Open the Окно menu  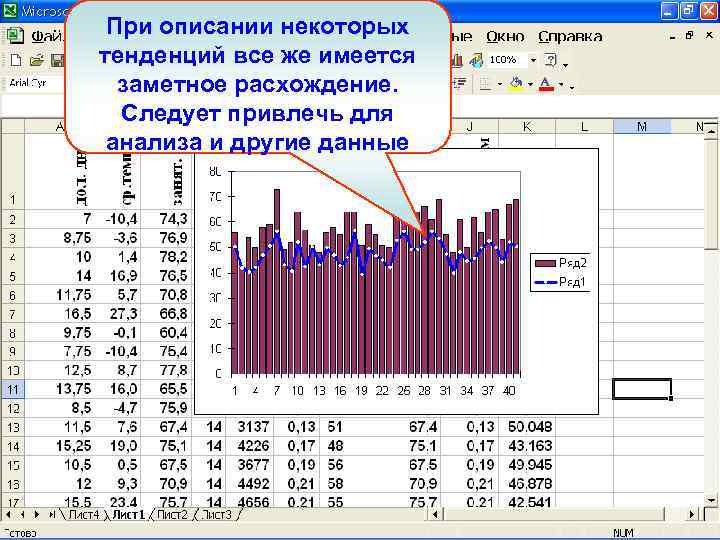coord(505,36)
